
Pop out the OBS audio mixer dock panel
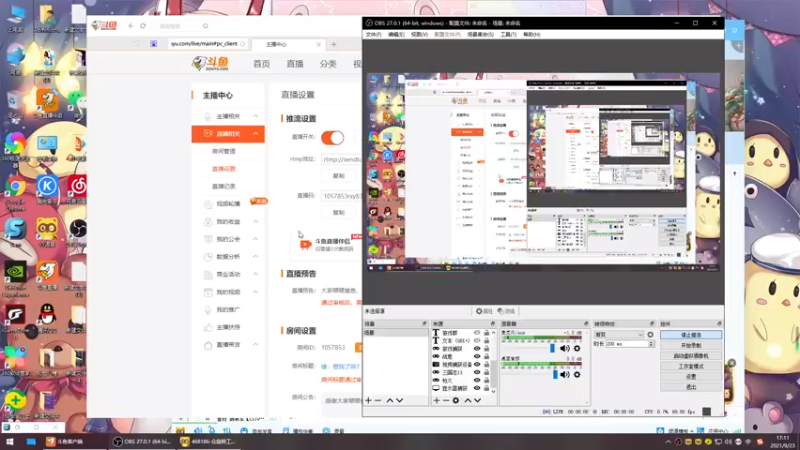pos(586,324)
